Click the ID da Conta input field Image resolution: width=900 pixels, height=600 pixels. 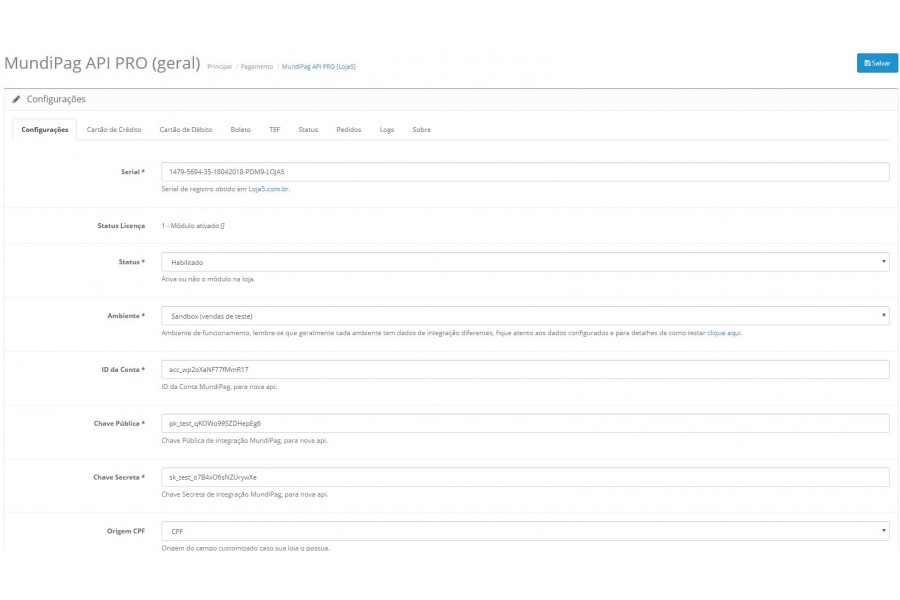click(525, 370)
